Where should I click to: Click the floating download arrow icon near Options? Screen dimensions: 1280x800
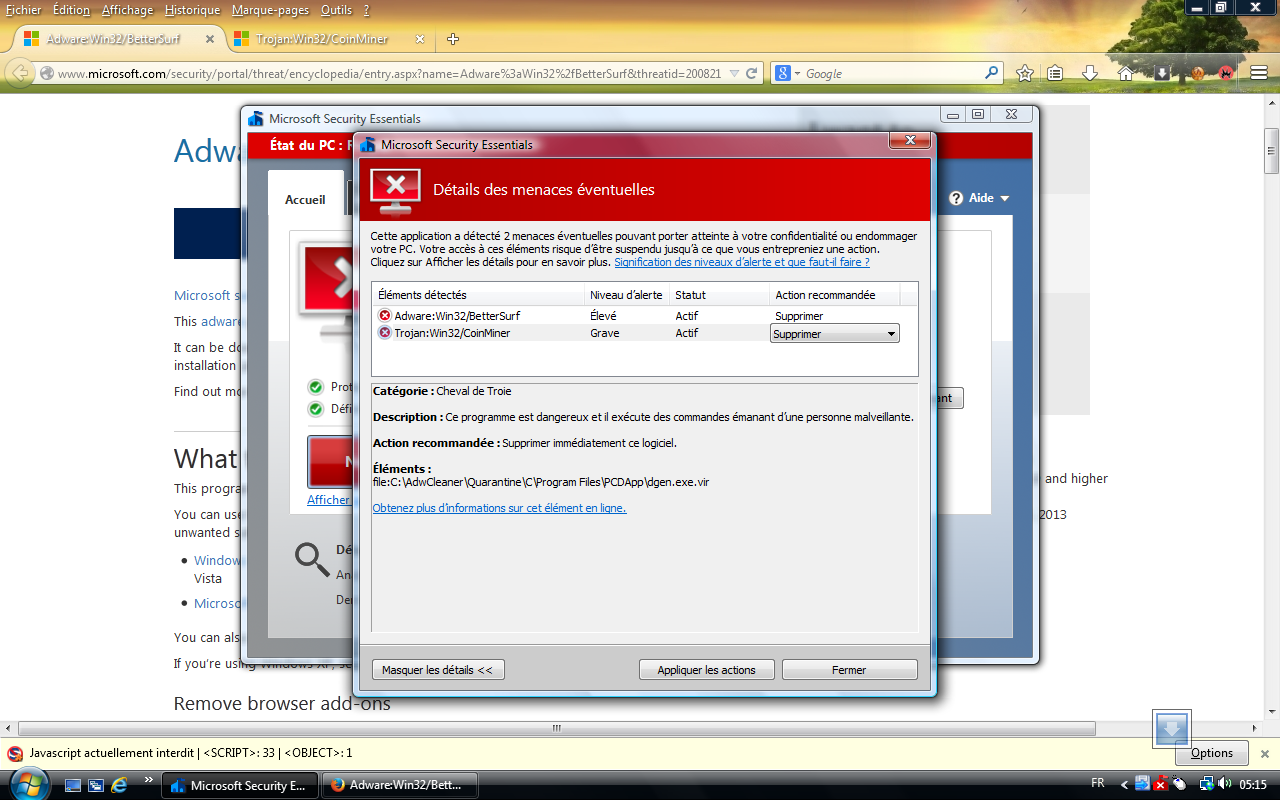[1172, 728]
